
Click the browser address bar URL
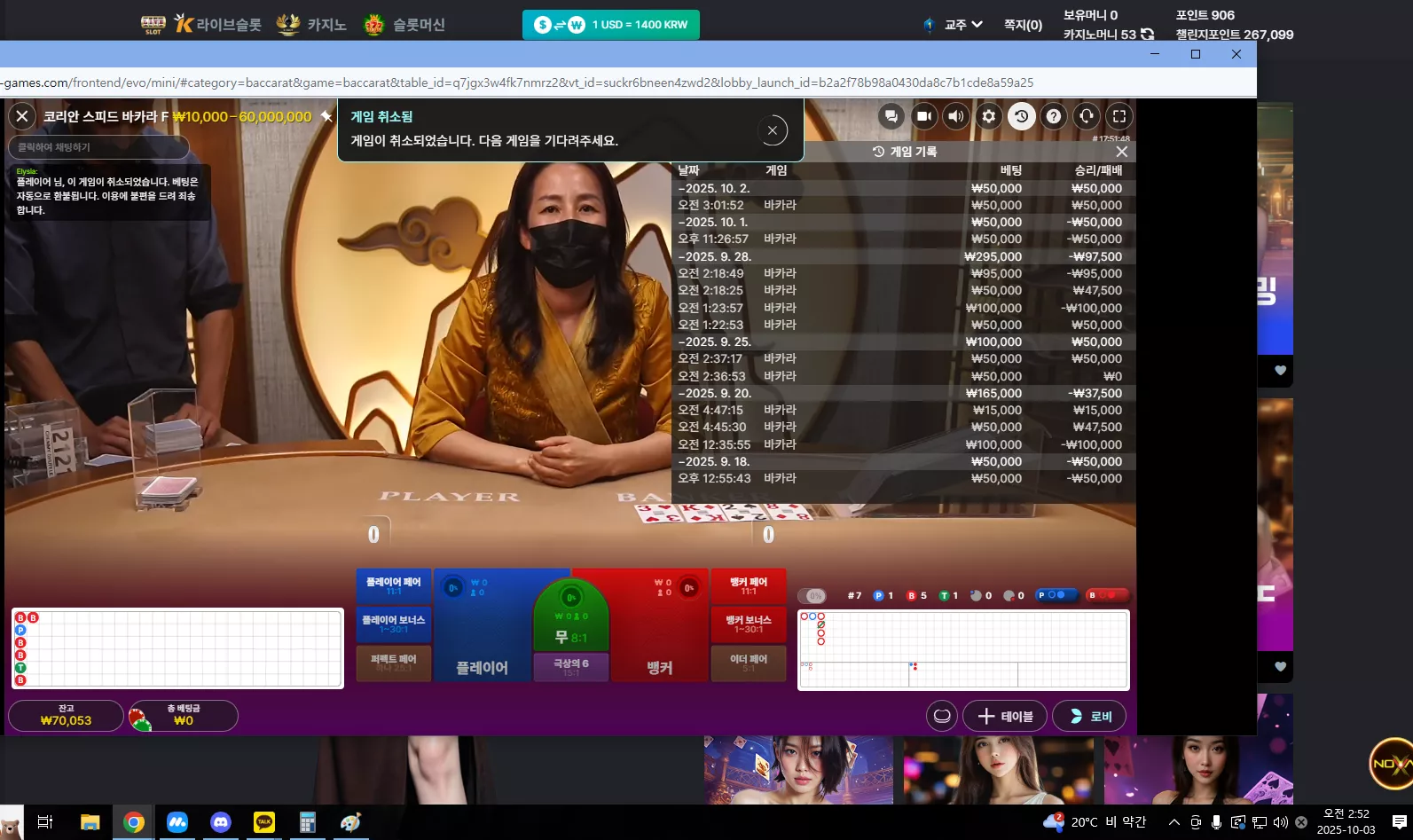pyautogui.click(x=518, y=82)
